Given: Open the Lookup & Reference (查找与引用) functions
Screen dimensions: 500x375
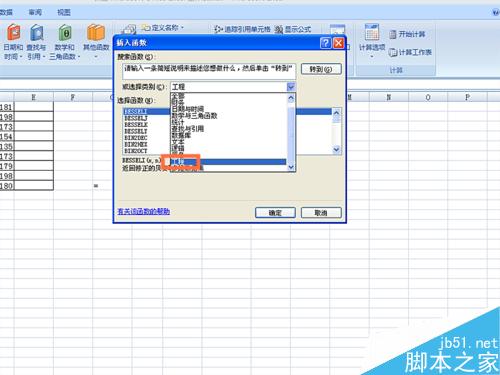Looking at the screenshot, I should pyautogui.click(x=36, y=42).
